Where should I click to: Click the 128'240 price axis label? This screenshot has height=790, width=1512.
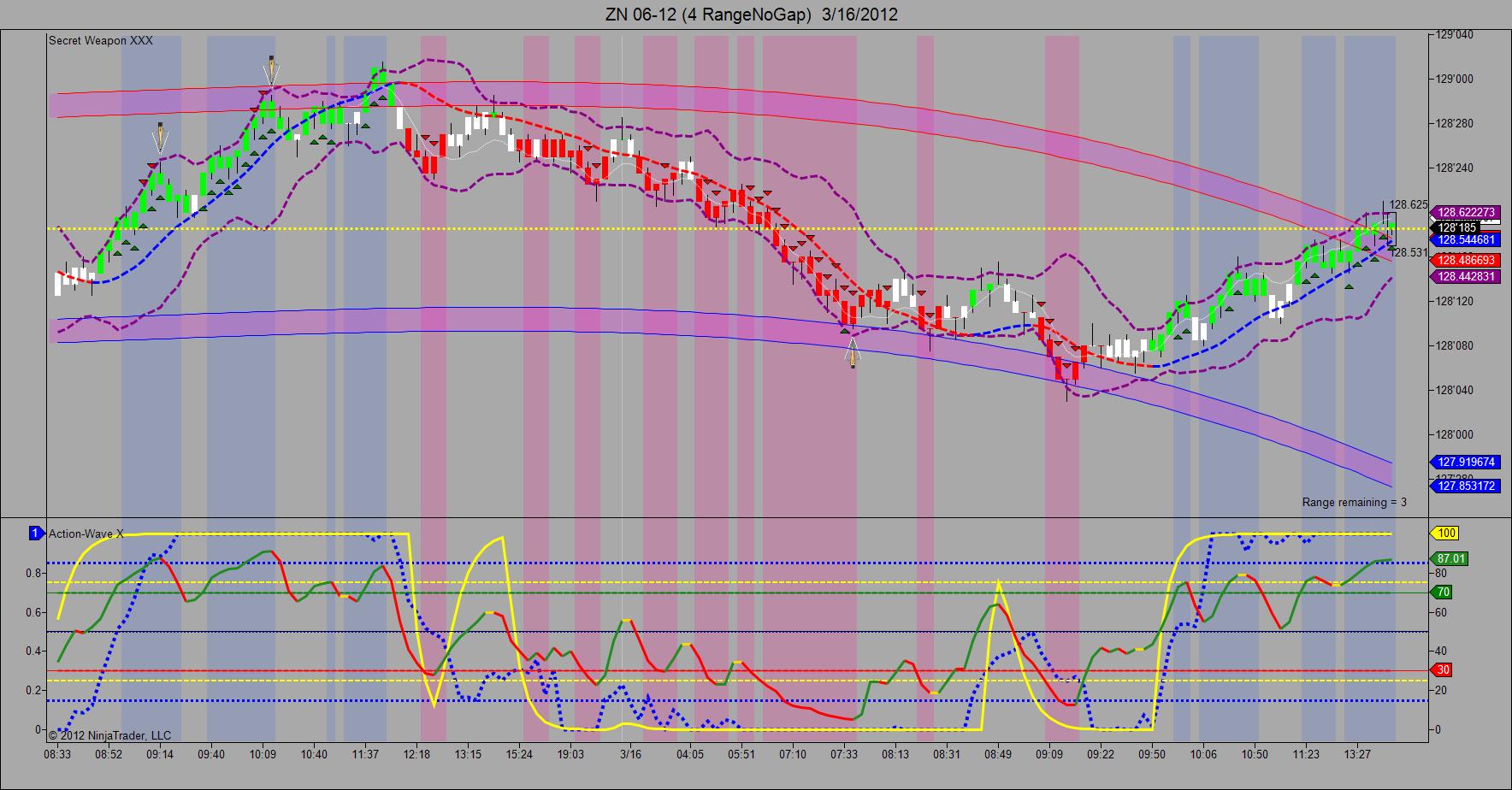(1454, 168)
